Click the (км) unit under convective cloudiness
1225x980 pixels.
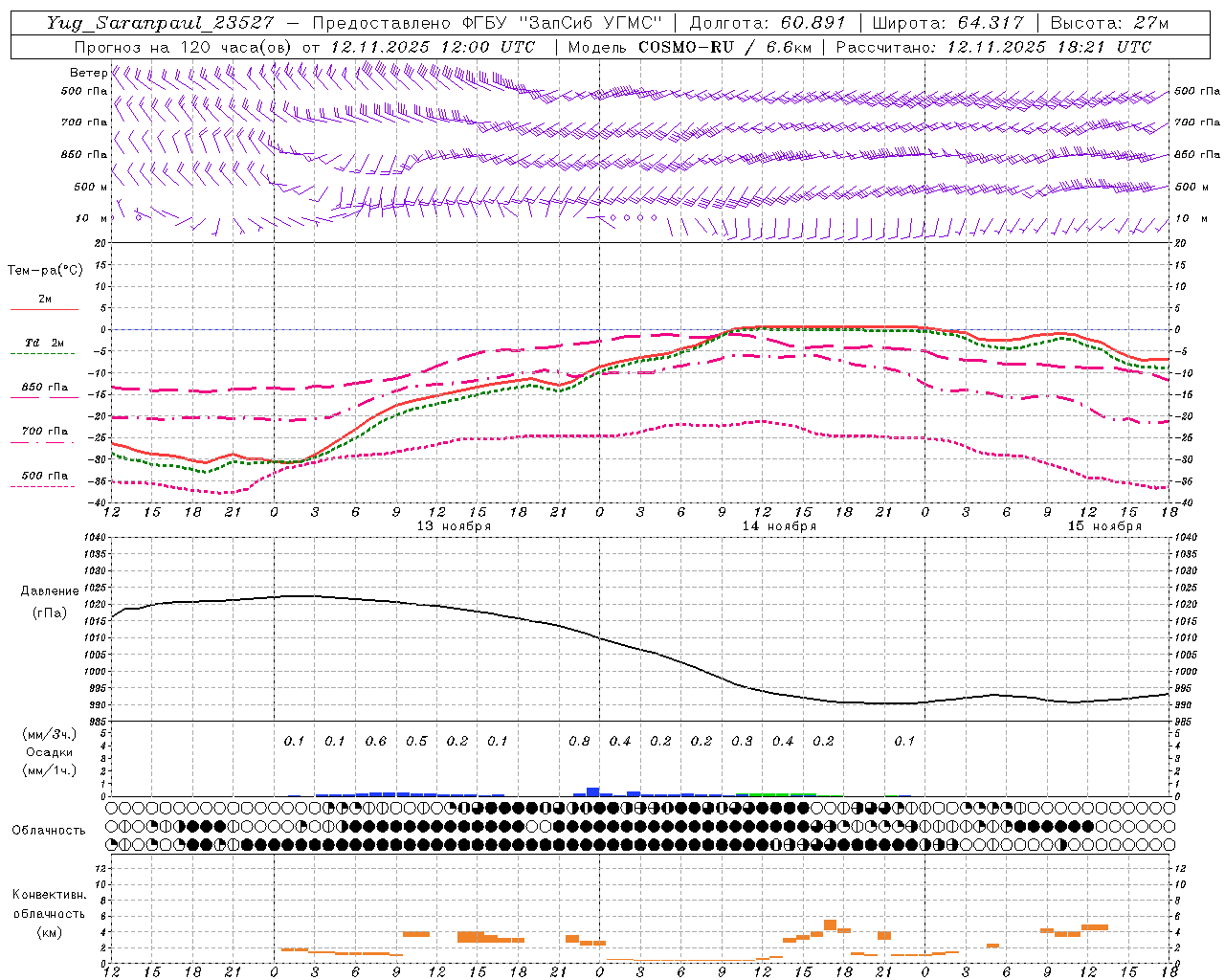pos(50,932)
